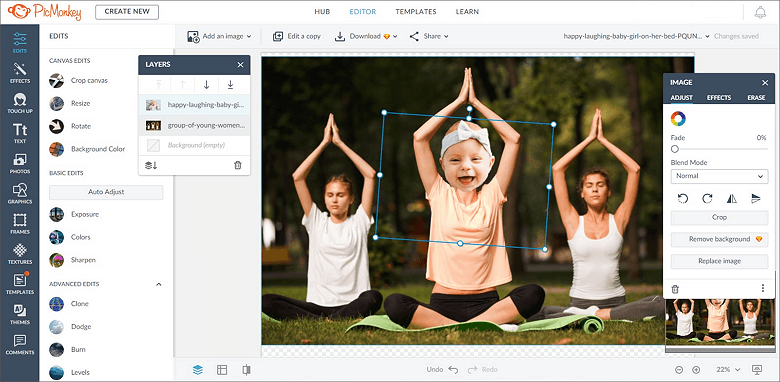Viewport: 780px width, 382px height.
Task: Select the Burn advanced edit
Action: [x=68, y=350]
